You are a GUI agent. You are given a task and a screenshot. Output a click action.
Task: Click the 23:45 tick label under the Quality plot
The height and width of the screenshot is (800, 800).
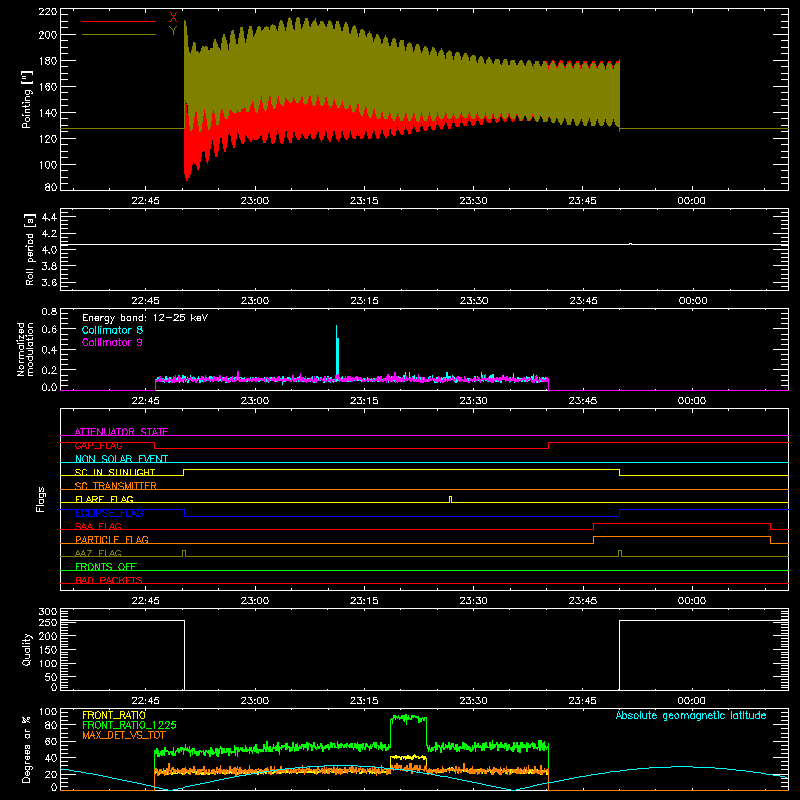tap(583, 701)
